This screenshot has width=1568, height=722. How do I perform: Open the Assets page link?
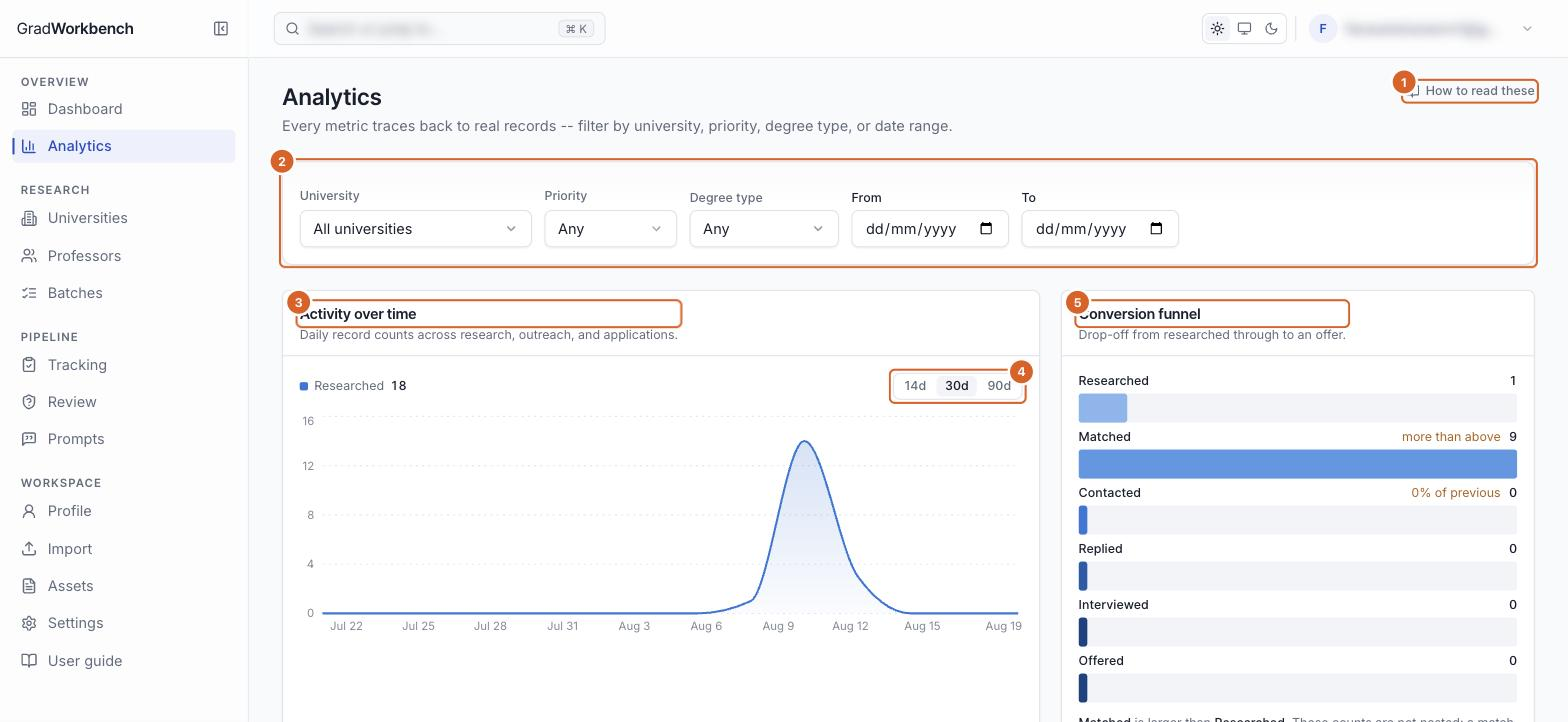click(124, 586)
